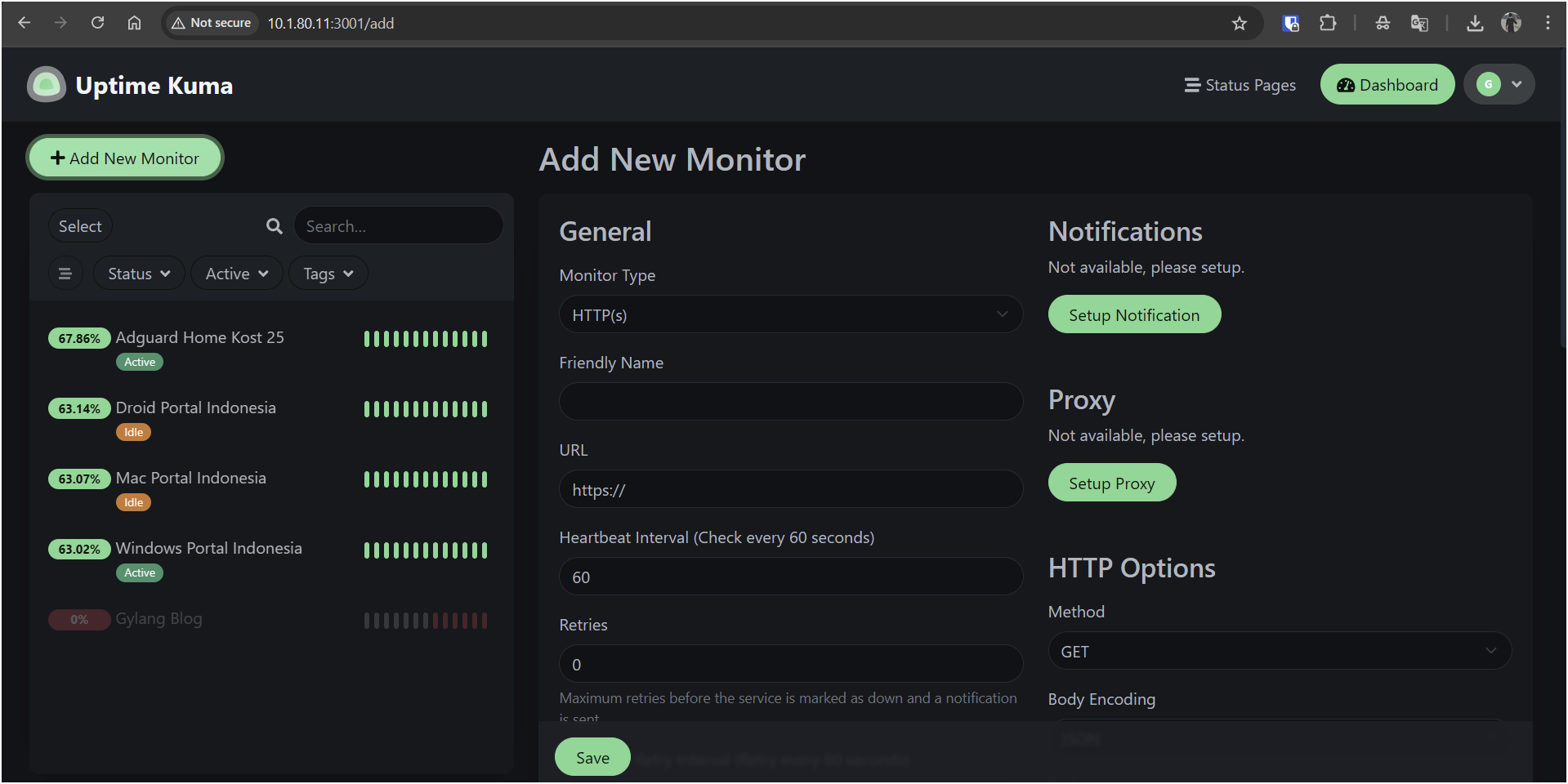The width and height of the screenshot is (1568, 784).
Task: Go back in browser history
Action: point(25,23)
